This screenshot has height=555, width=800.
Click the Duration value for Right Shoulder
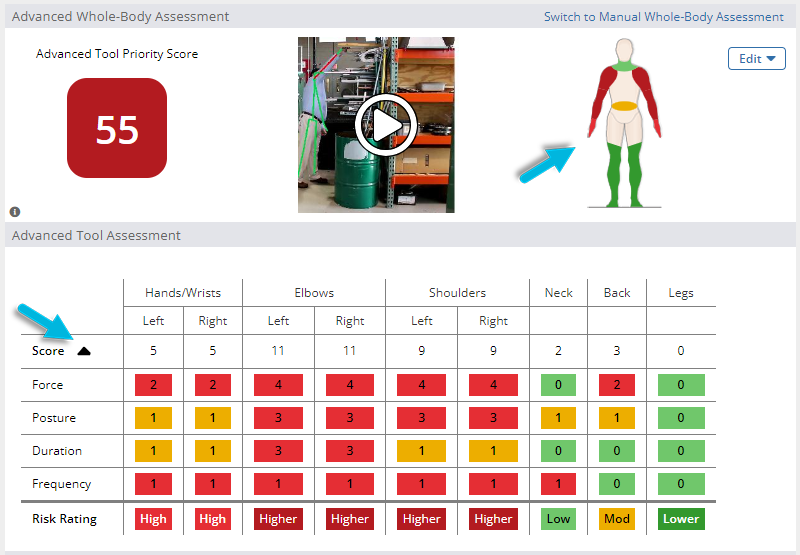click(x=493, y=451)
